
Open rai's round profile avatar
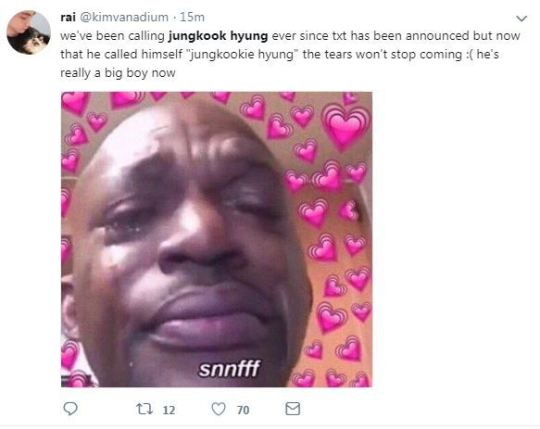[x=29, y=32]
